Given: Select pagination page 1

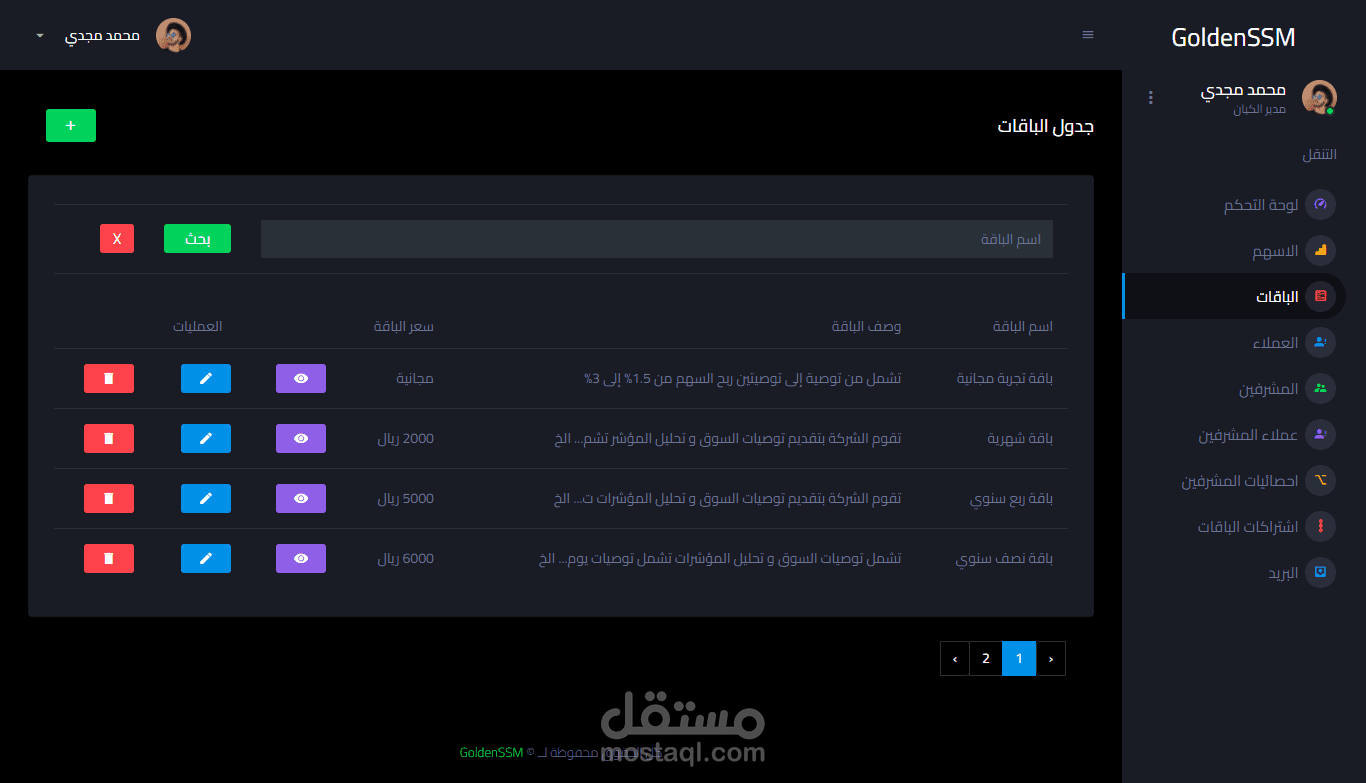Looking at the screenshot, I should coord(1019,658).
